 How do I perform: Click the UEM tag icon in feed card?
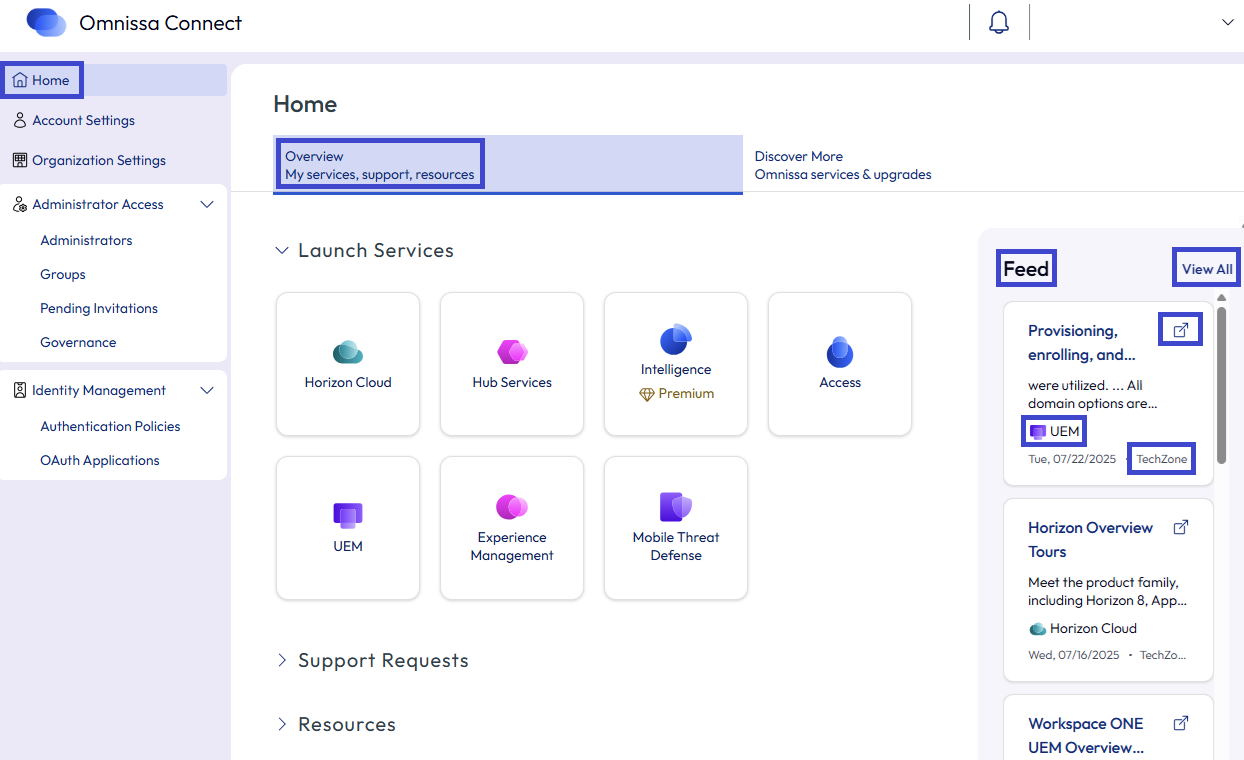(x=1038, y=432)
